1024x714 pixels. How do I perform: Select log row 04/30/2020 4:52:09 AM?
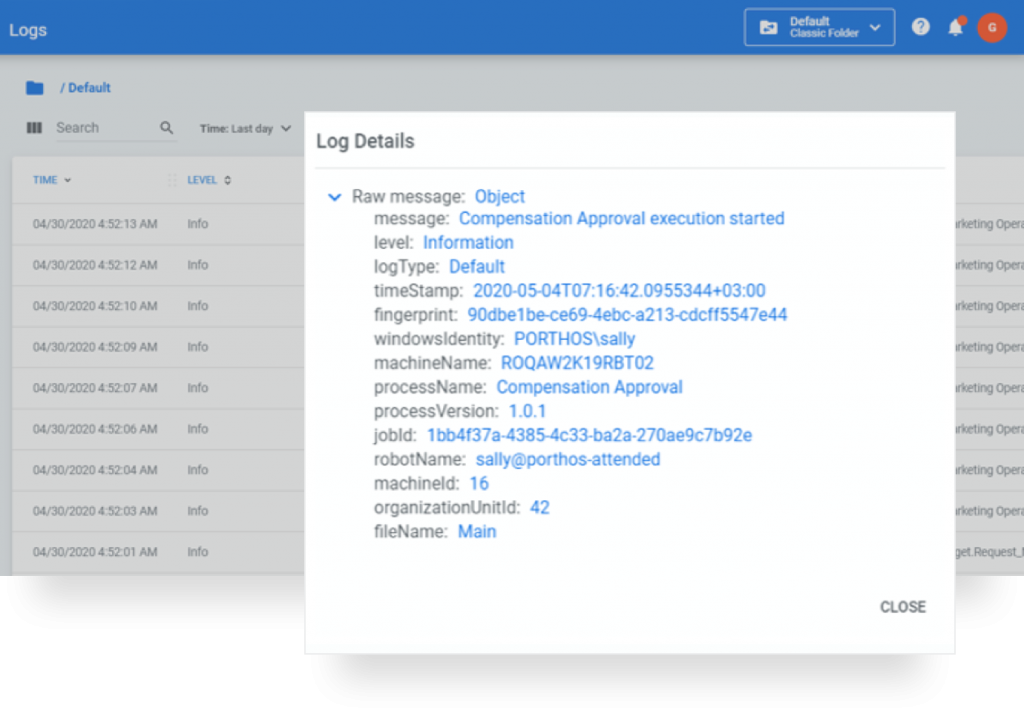pos(158,347)
